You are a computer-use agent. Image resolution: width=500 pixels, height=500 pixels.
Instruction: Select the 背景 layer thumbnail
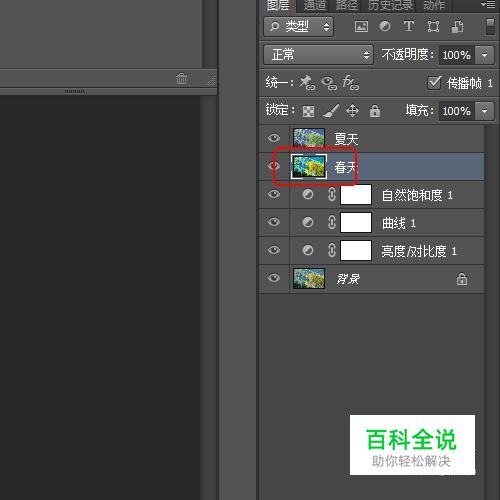point(309,278)
